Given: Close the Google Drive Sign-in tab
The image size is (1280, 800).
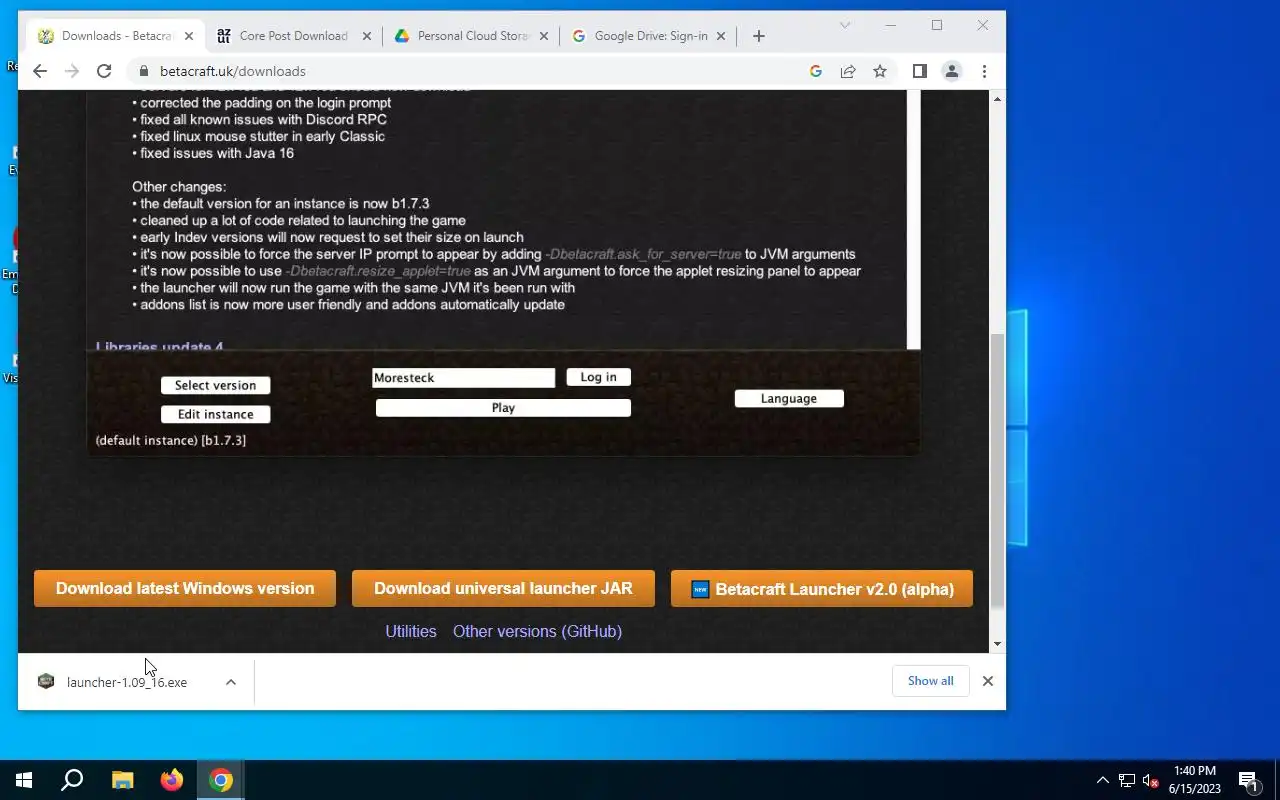Looking at the screenshot, I should (723, 36).
